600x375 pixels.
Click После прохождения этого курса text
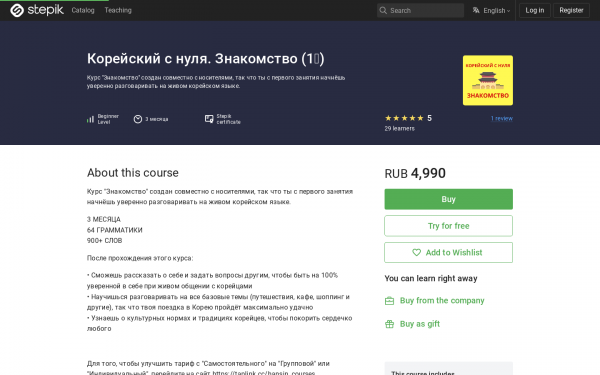140,258
